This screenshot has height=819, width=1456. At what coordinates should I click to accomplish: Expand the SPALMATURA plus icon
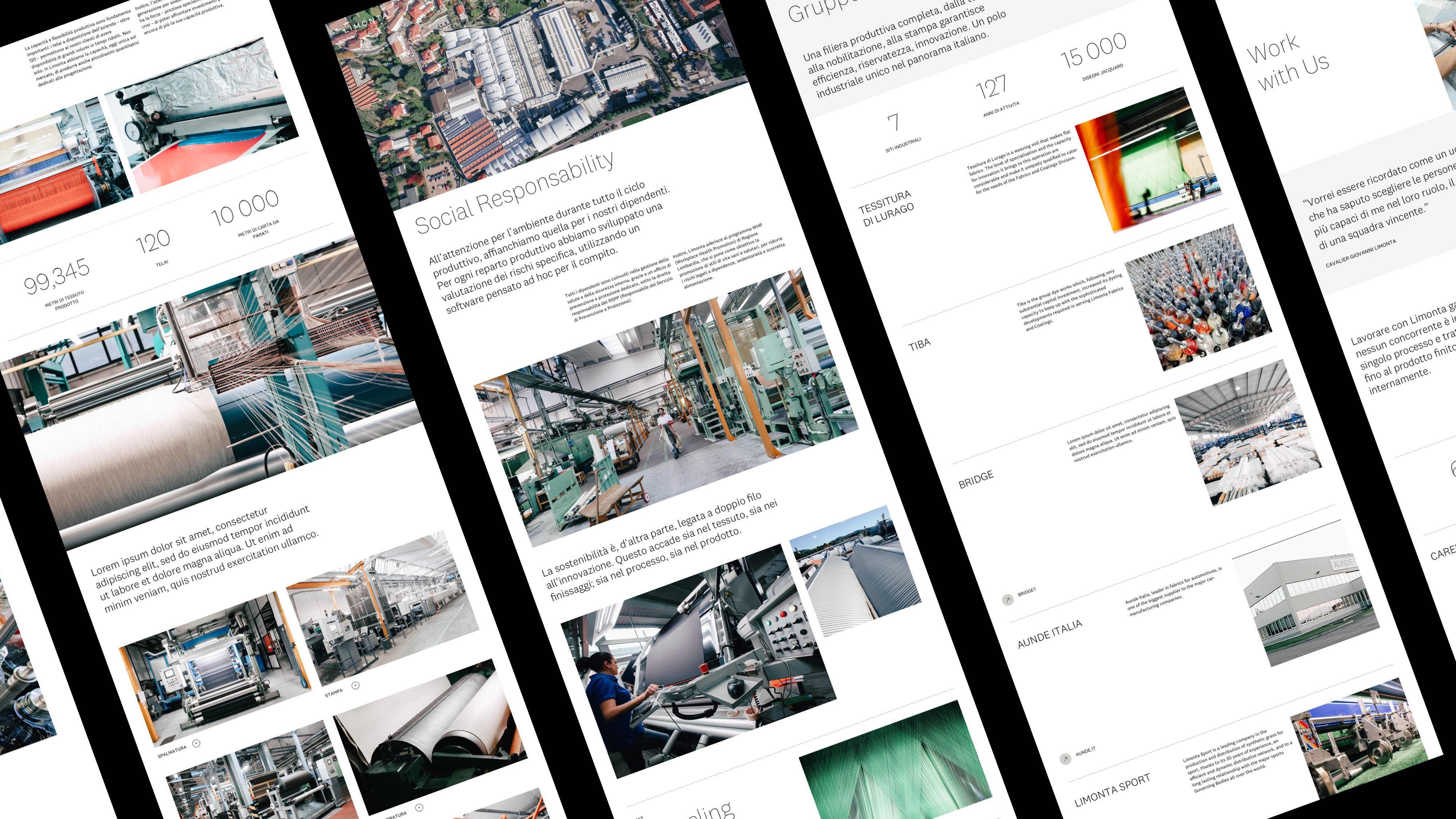point(196,743)
